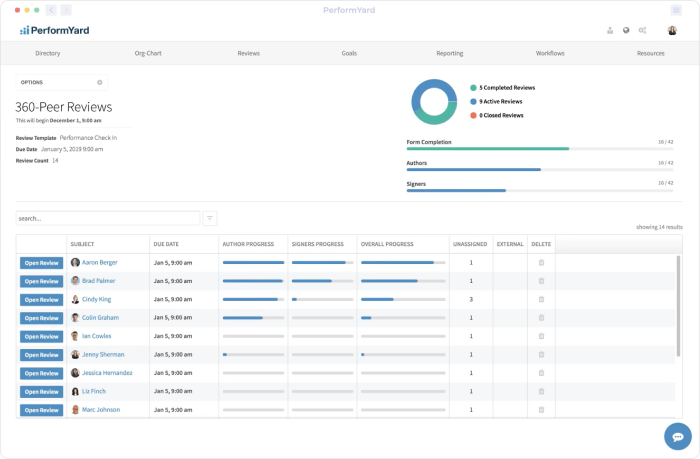Open Review for Jessica Hernandez

coord(42,373)
